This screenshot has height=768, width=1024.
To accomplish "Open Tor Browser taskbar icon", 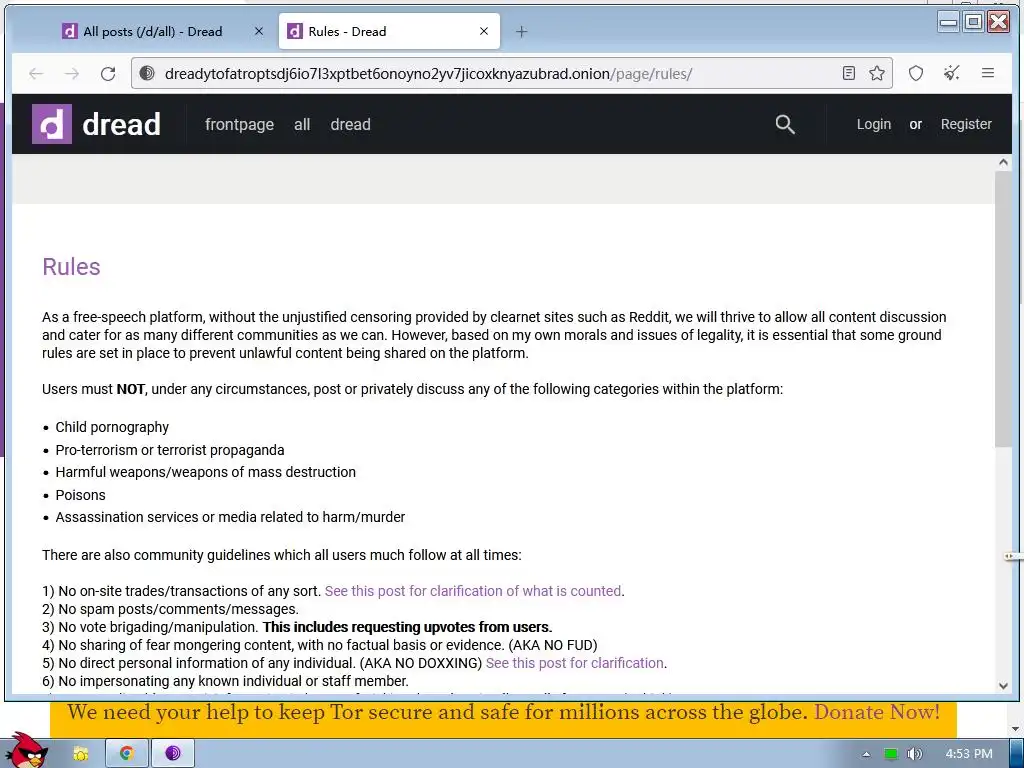I will 172,753.
